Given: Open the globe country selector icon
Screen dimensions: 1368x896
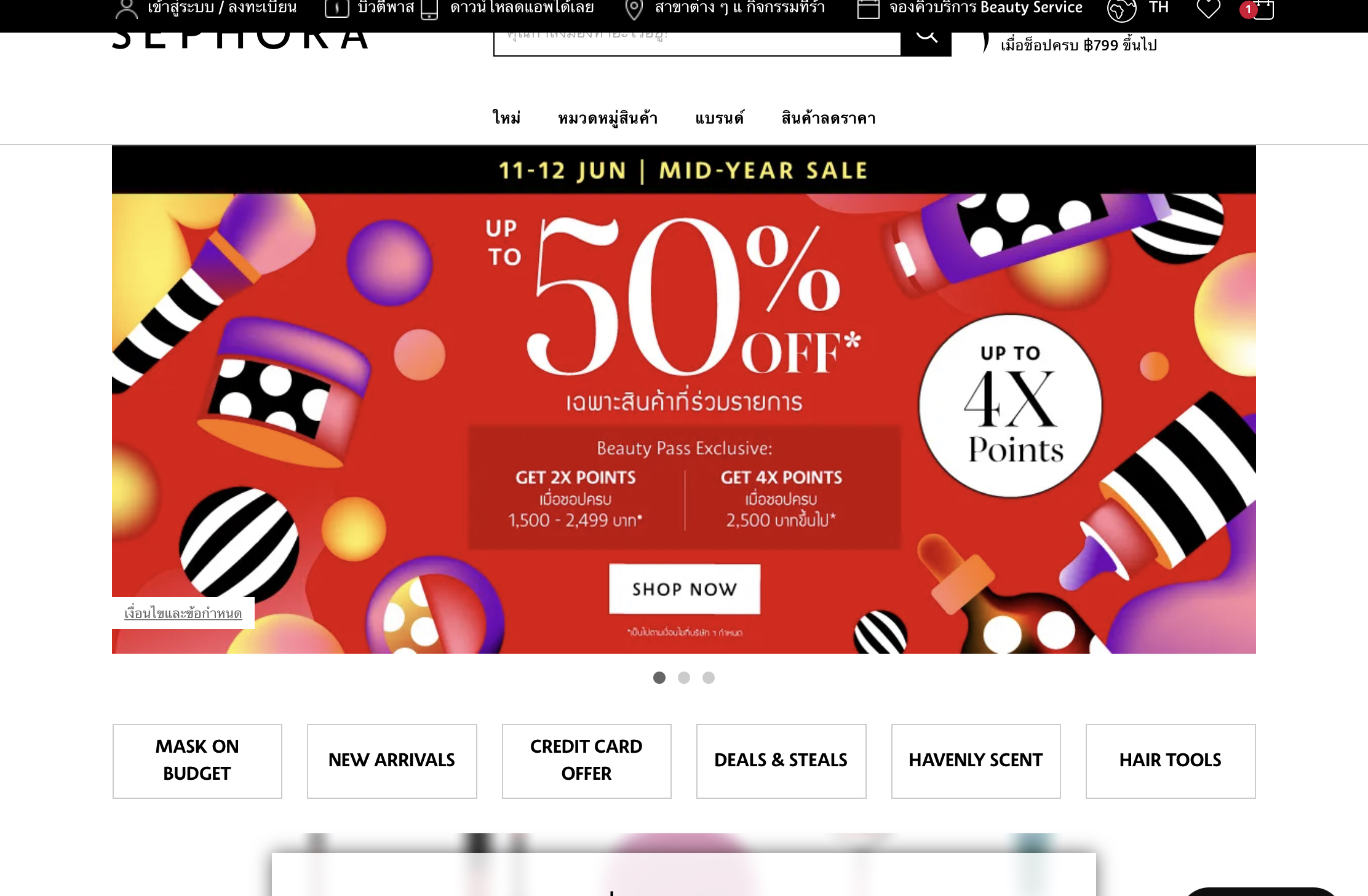Looking at the screenshot, I should (1121, 10).
